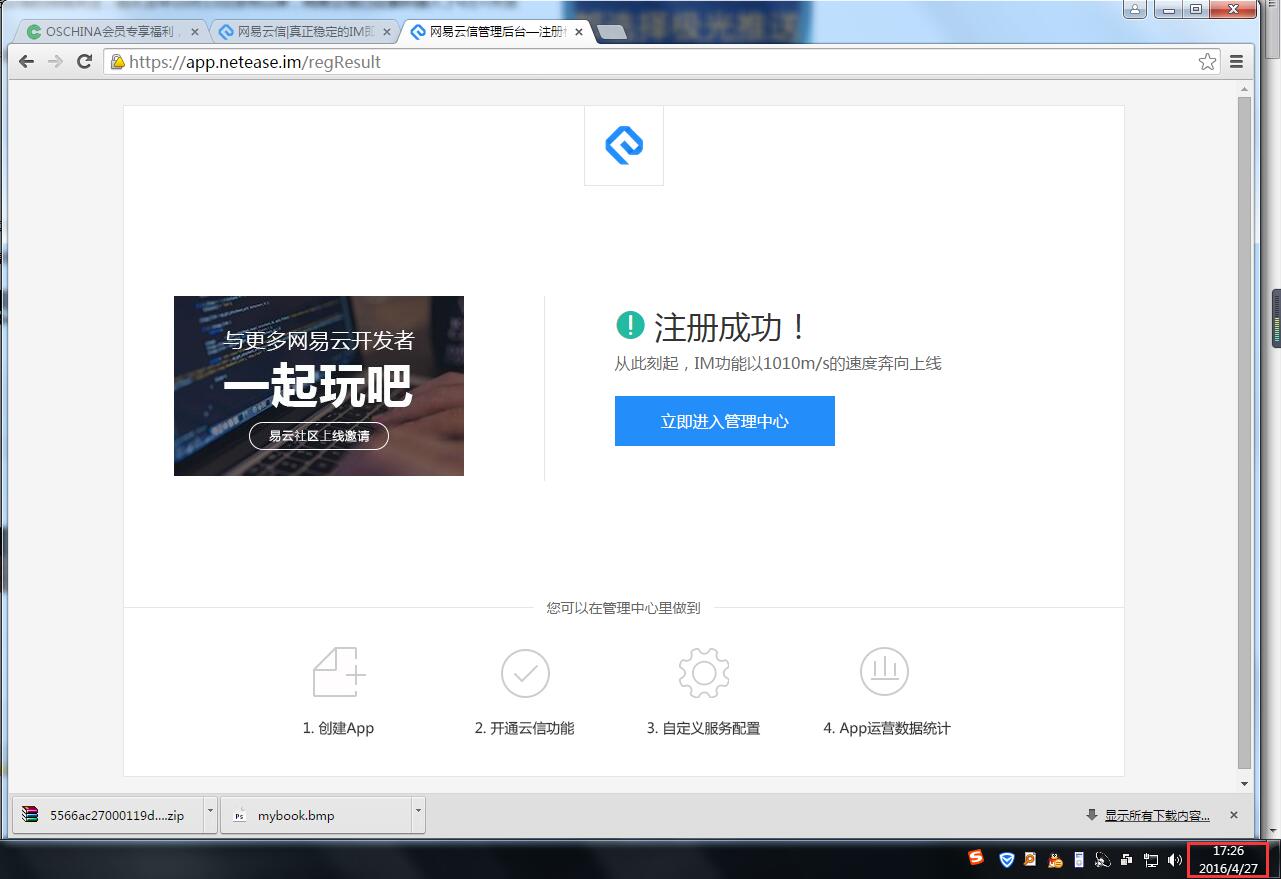Click 显示所有下载内容 link

pyautogui.click(x=1157, y=815)
